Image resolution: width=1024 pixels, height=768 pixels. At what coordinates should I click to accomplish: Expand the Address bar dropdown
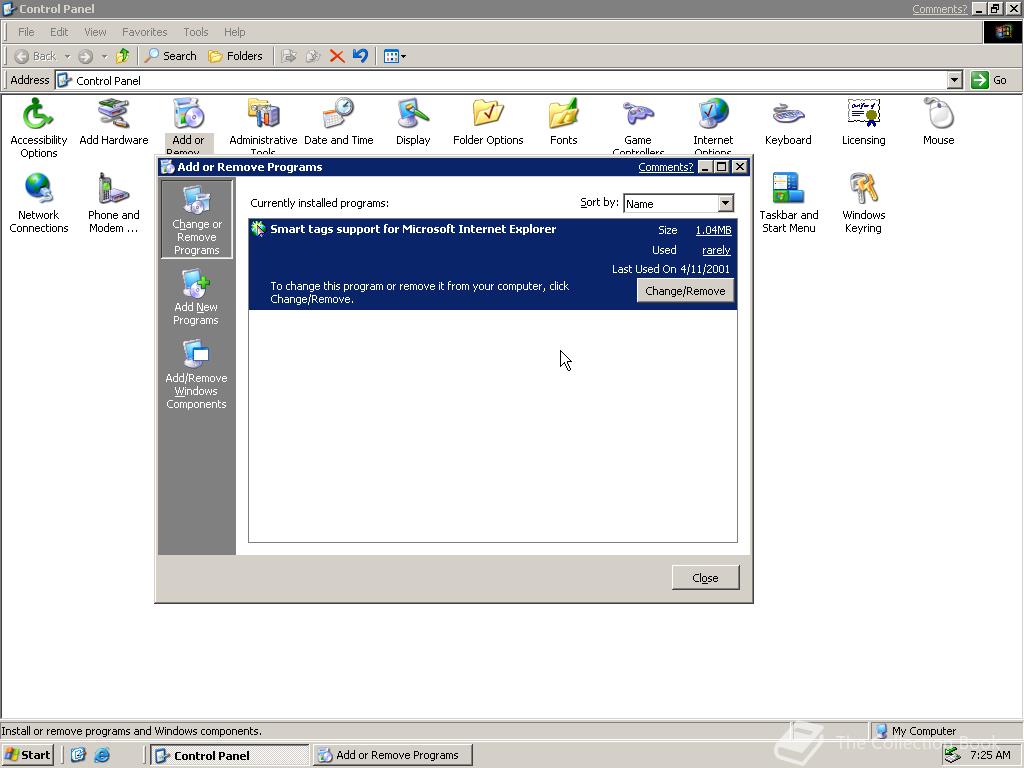click(955, 80)
